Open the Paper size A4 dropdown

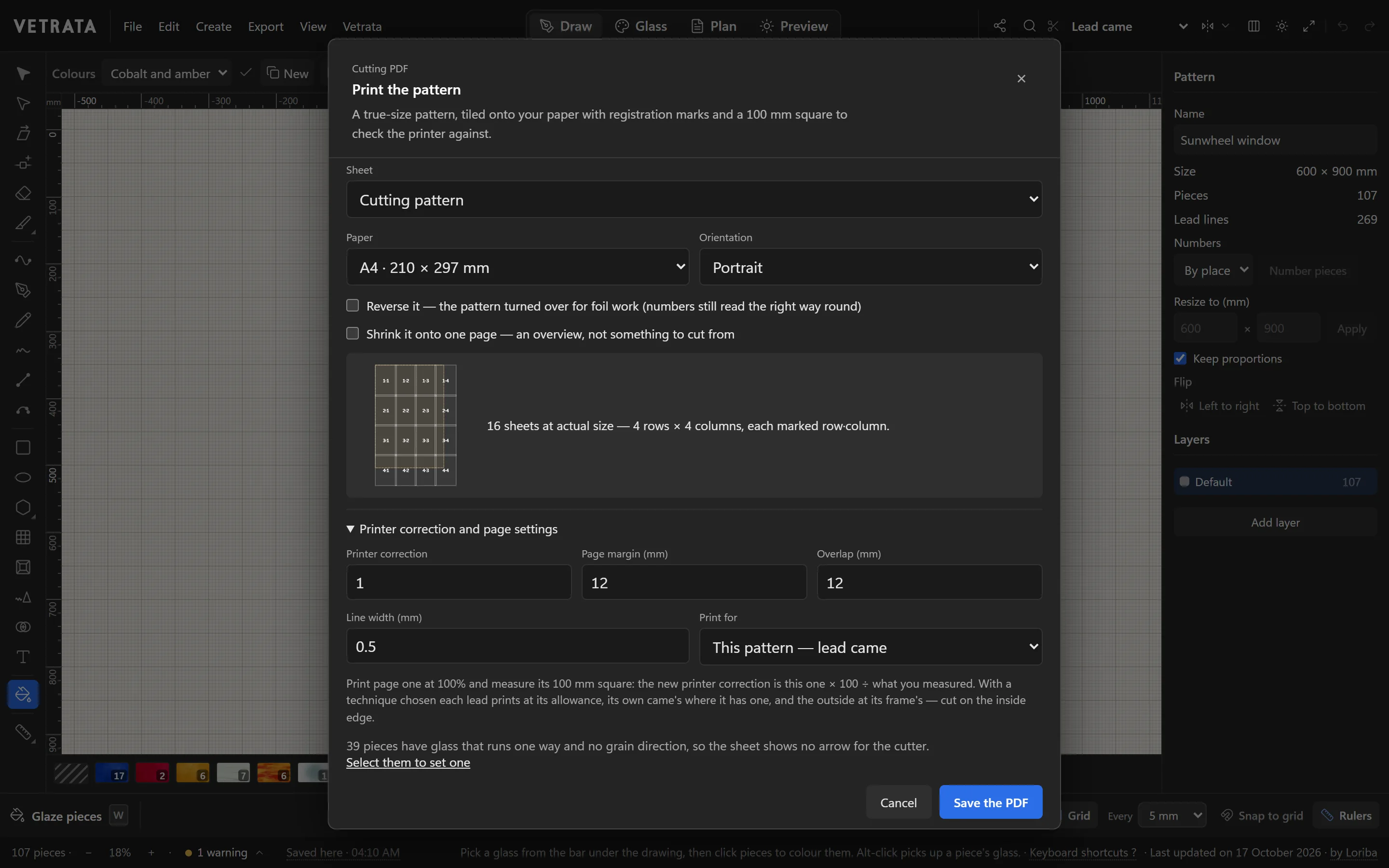pos(517,267)
